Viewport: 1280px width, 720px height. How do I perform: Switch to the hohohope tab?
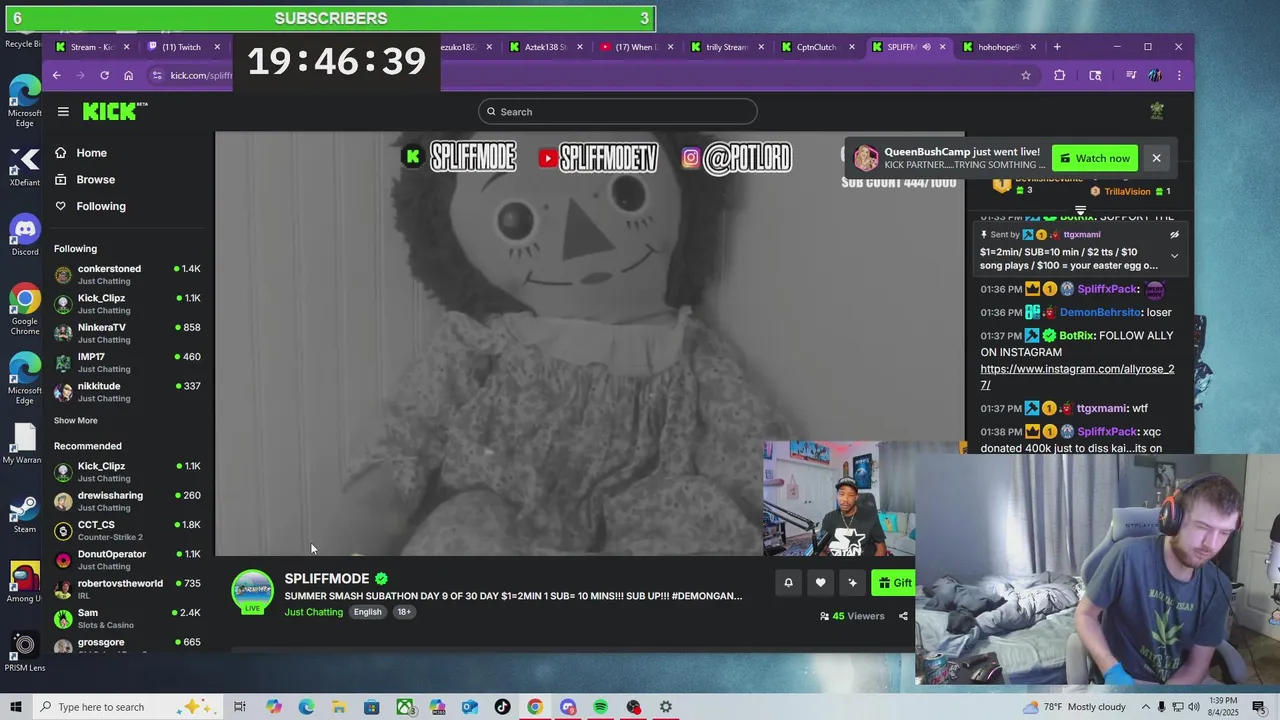tap(1001, 47)
